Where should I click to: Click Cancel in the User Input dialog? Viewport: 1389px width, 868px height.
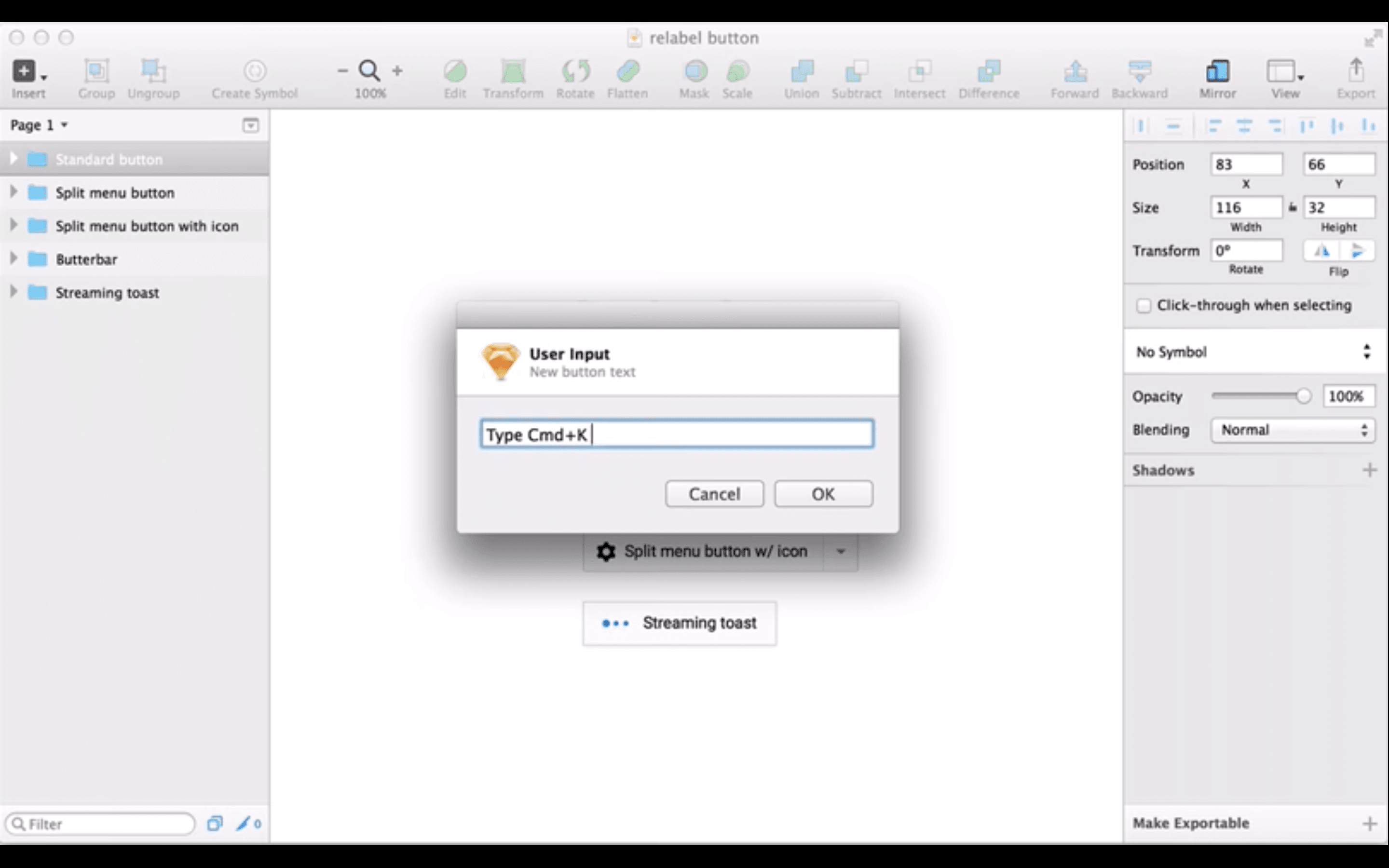tap(715, 494)
